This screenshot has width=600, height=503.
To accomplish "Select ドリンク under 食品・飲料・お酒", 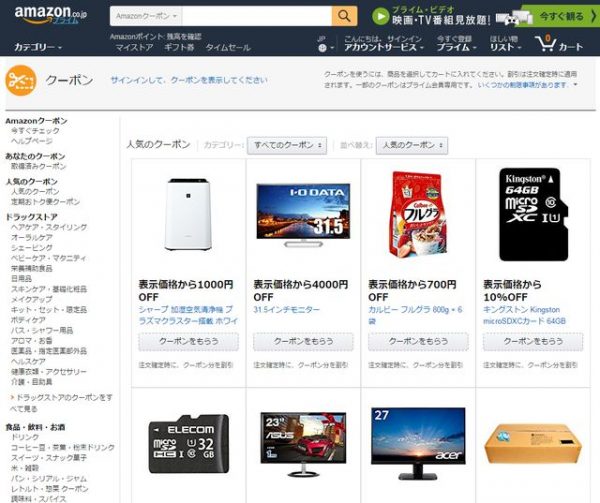I will tap(25, 437).
